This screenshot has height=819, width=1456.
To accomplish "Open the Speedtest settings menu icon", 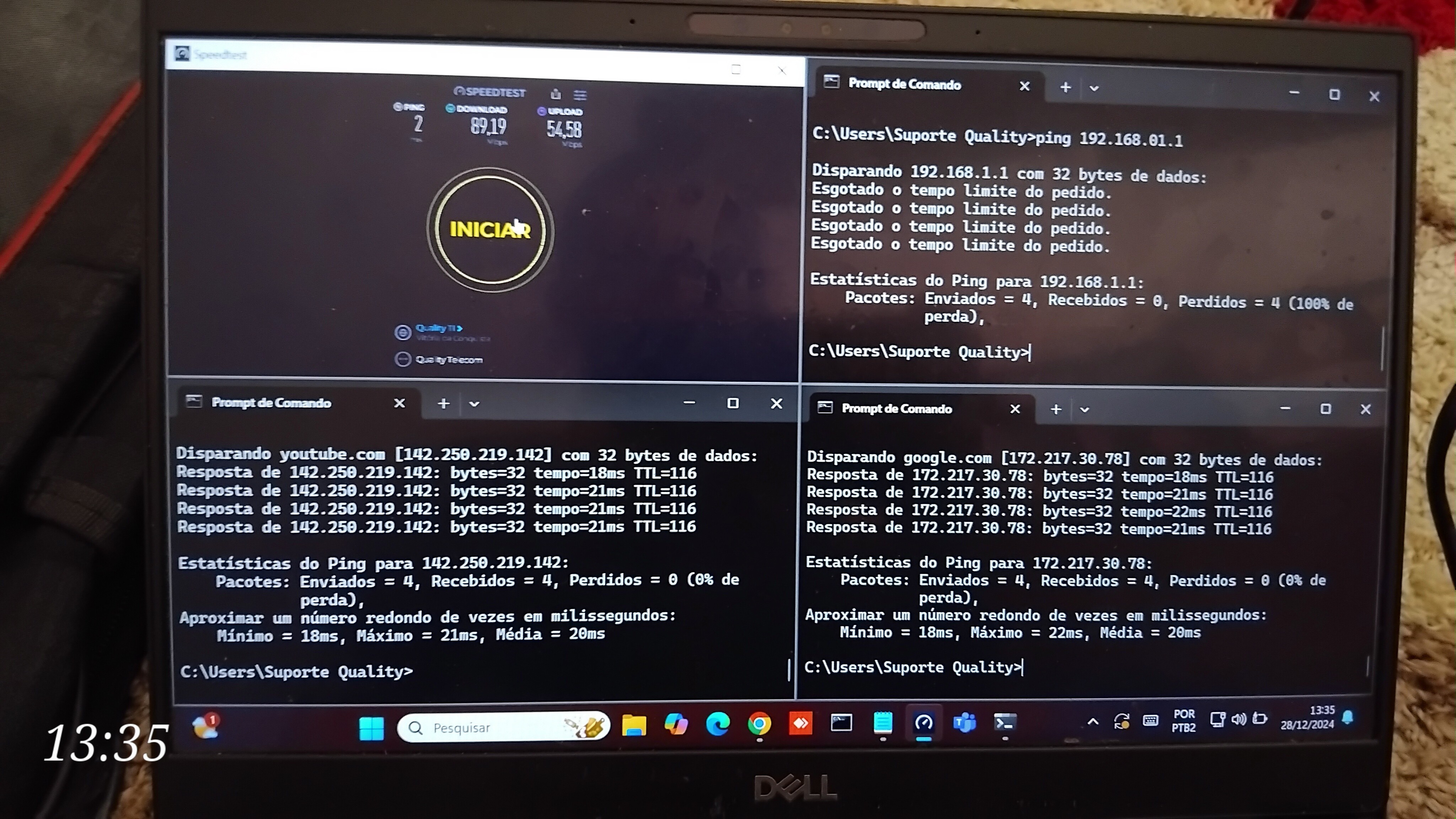I will click(x=580, y=95).
